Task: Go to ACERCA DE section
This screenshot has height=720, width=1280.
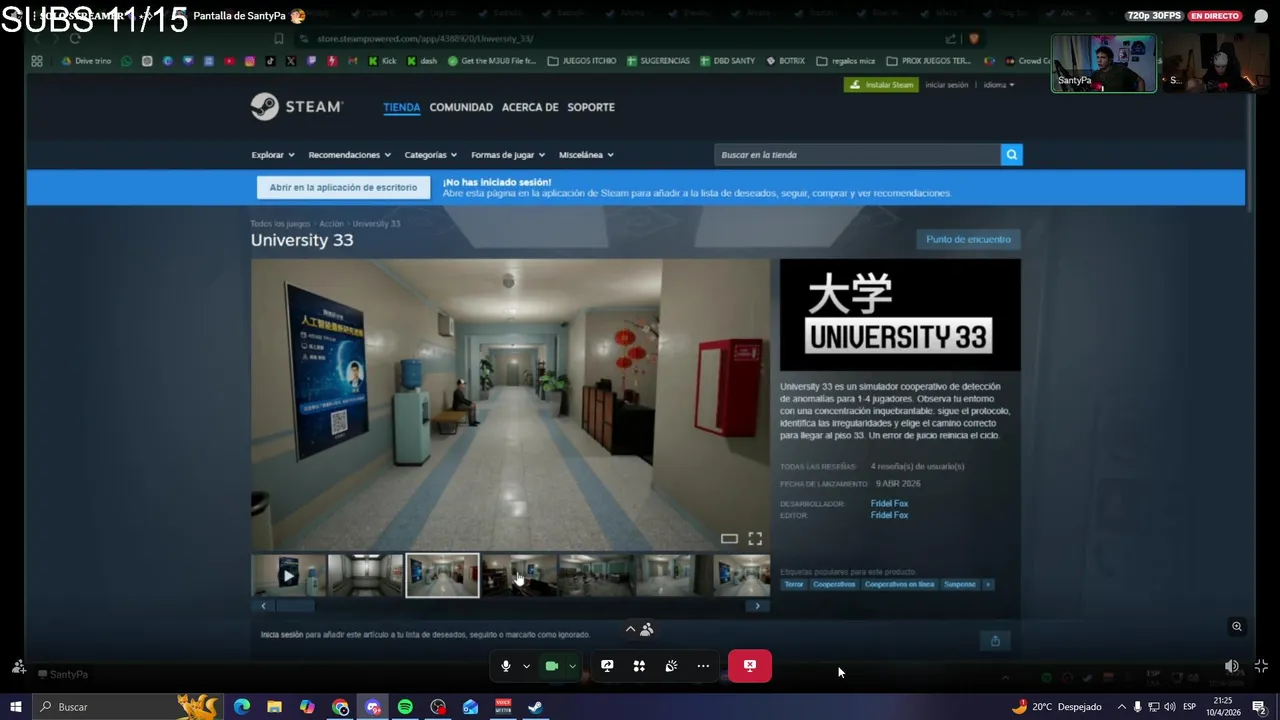Action: coord(530,107)
